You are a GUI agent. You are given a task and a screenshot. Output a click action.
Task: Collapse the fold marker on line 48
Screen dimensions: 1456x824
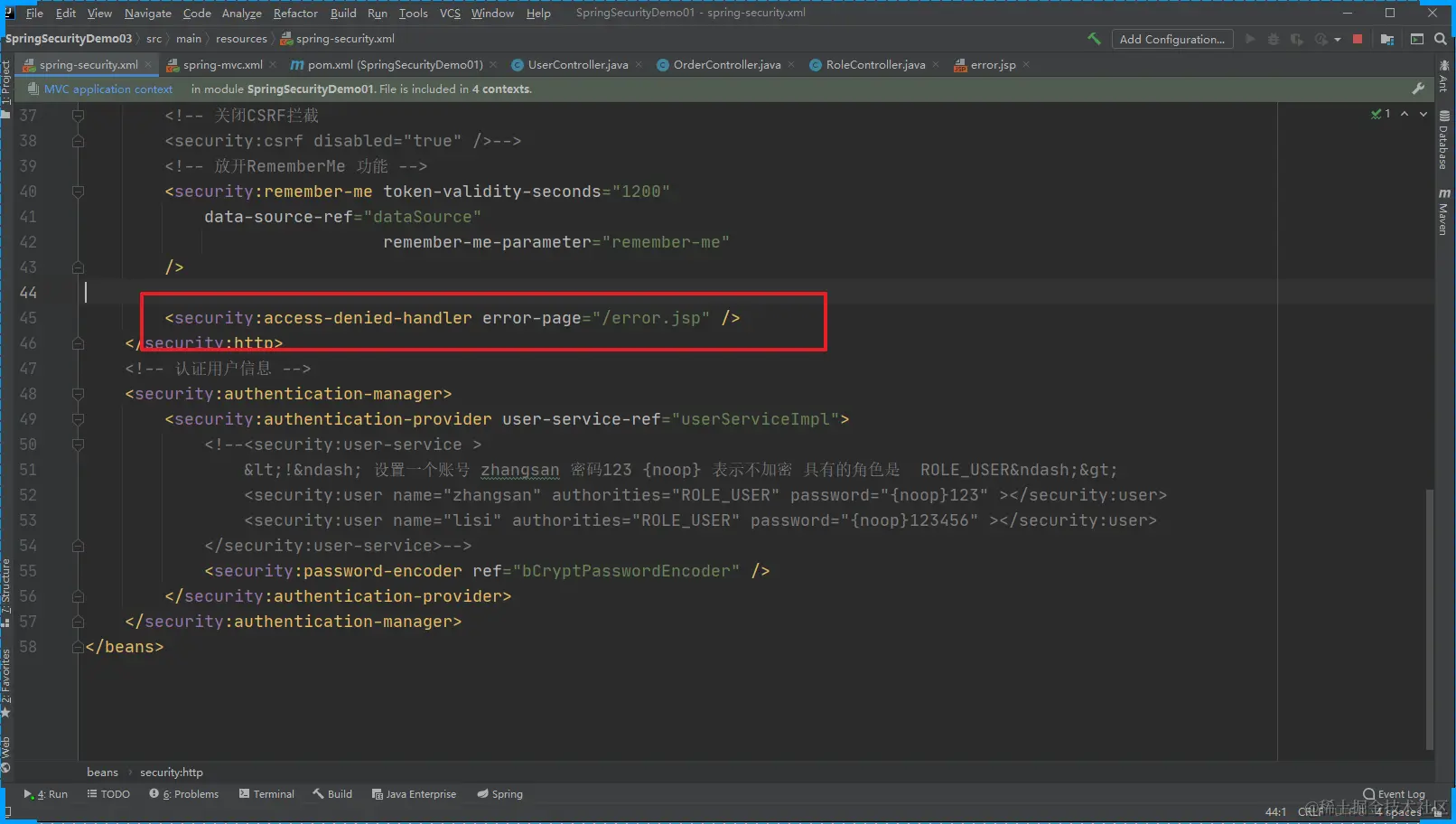78,394
